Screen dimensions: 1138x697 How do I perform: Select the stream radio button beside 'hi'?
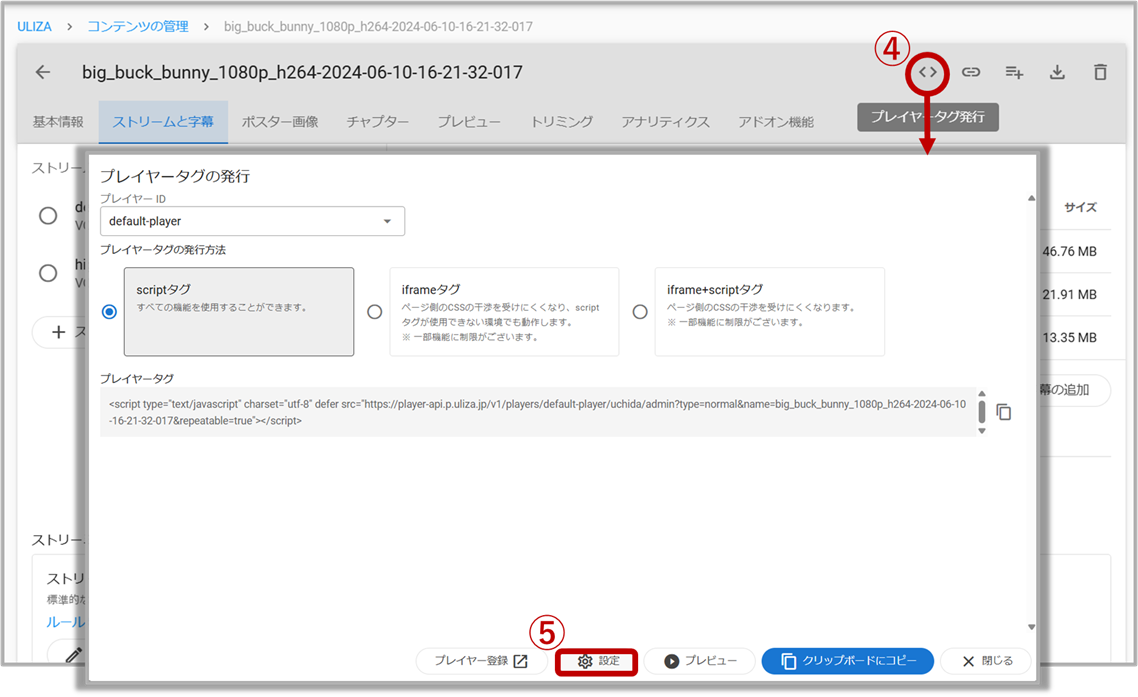[48, 273]
